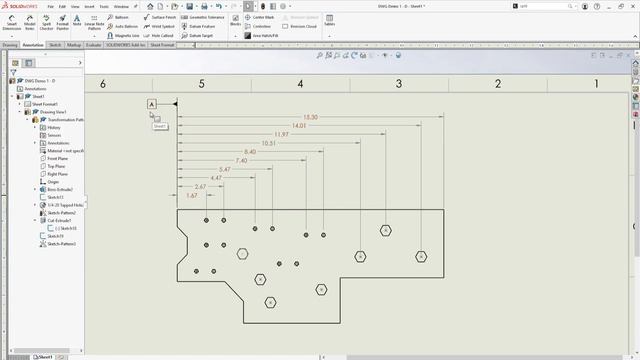Open the Appearances task pane icon
Image resolution: width=640 pixels, height=360 pixels.
(x=636, y=97)
